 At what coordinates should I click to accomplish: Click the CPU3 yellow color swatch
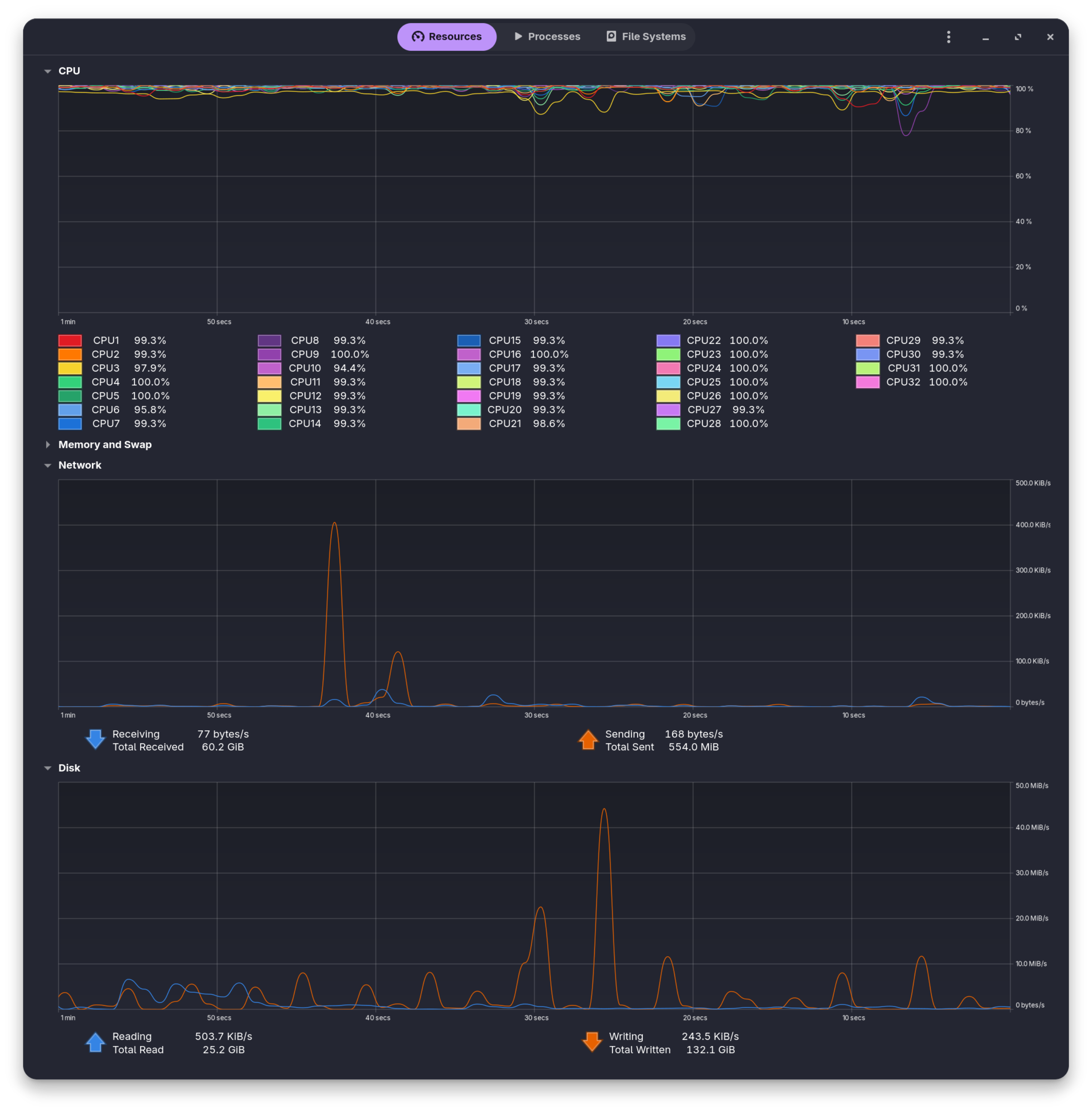tap(70, 368)
